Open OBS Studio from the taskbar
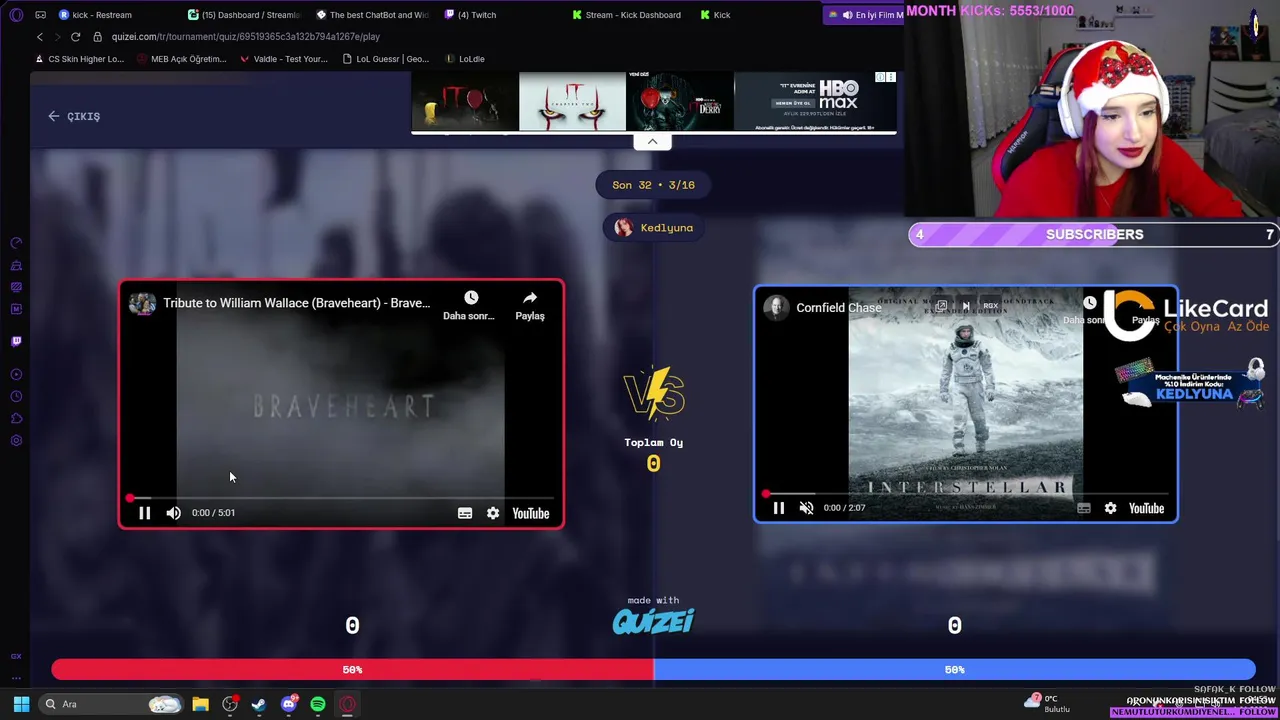 [230, 704]
